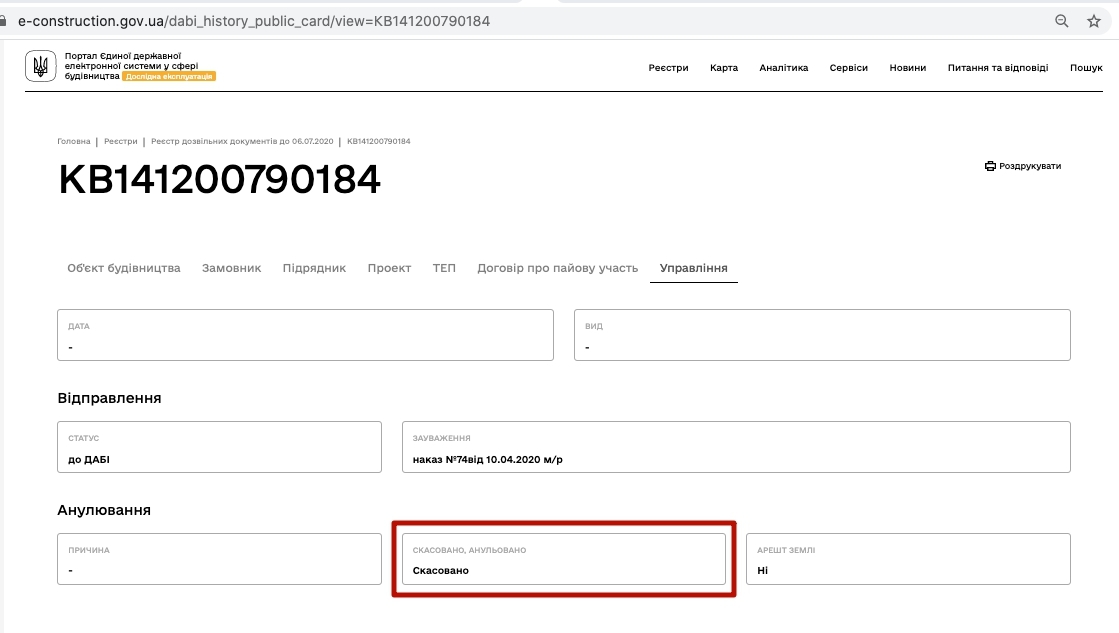This screenshot has height=633, width=1119.
Task: Click the trident emblem portal logo
Action: (41, 66)
